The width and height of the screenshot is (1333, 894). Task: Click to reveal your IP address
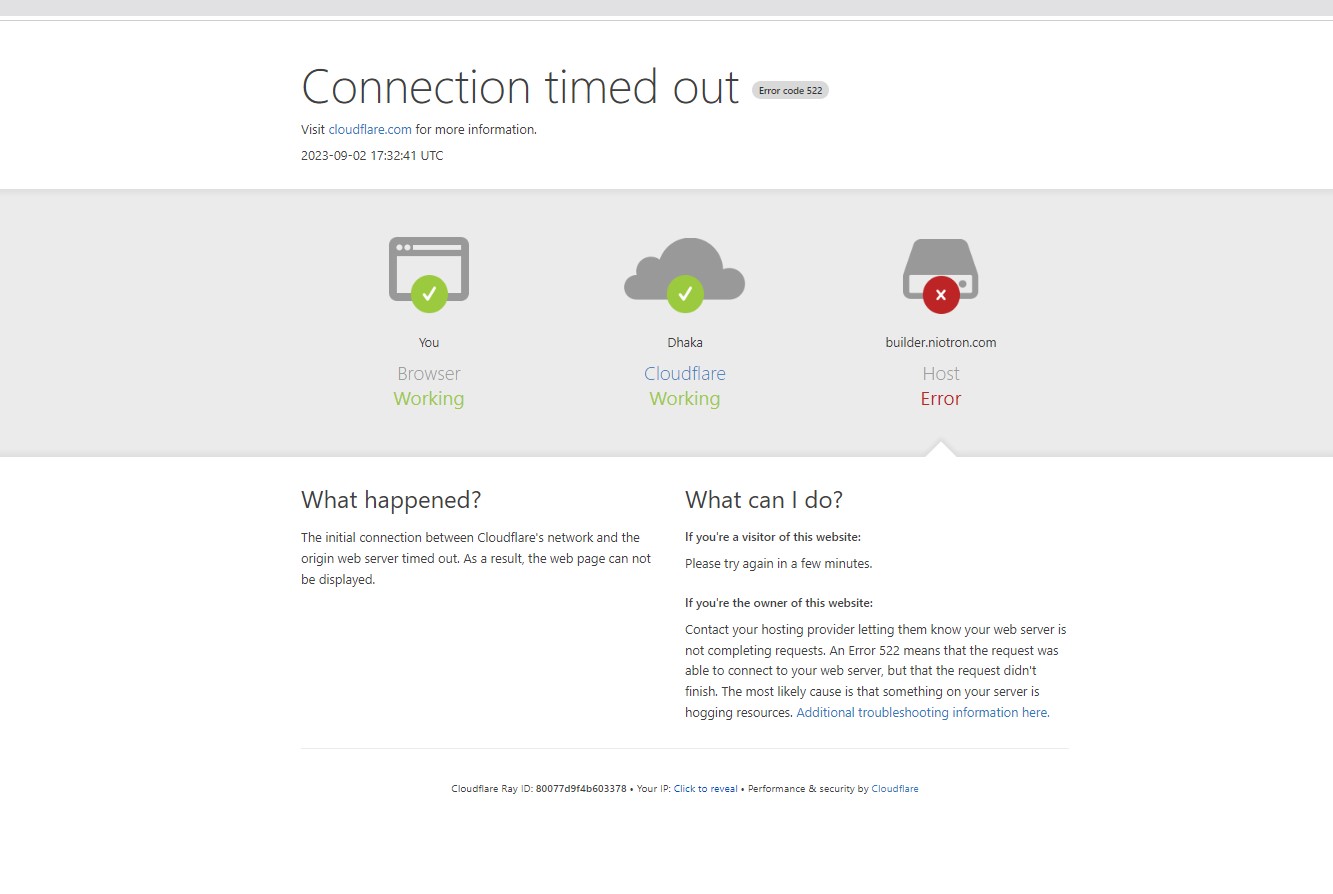pyautogui.click(x=705, y=789)
